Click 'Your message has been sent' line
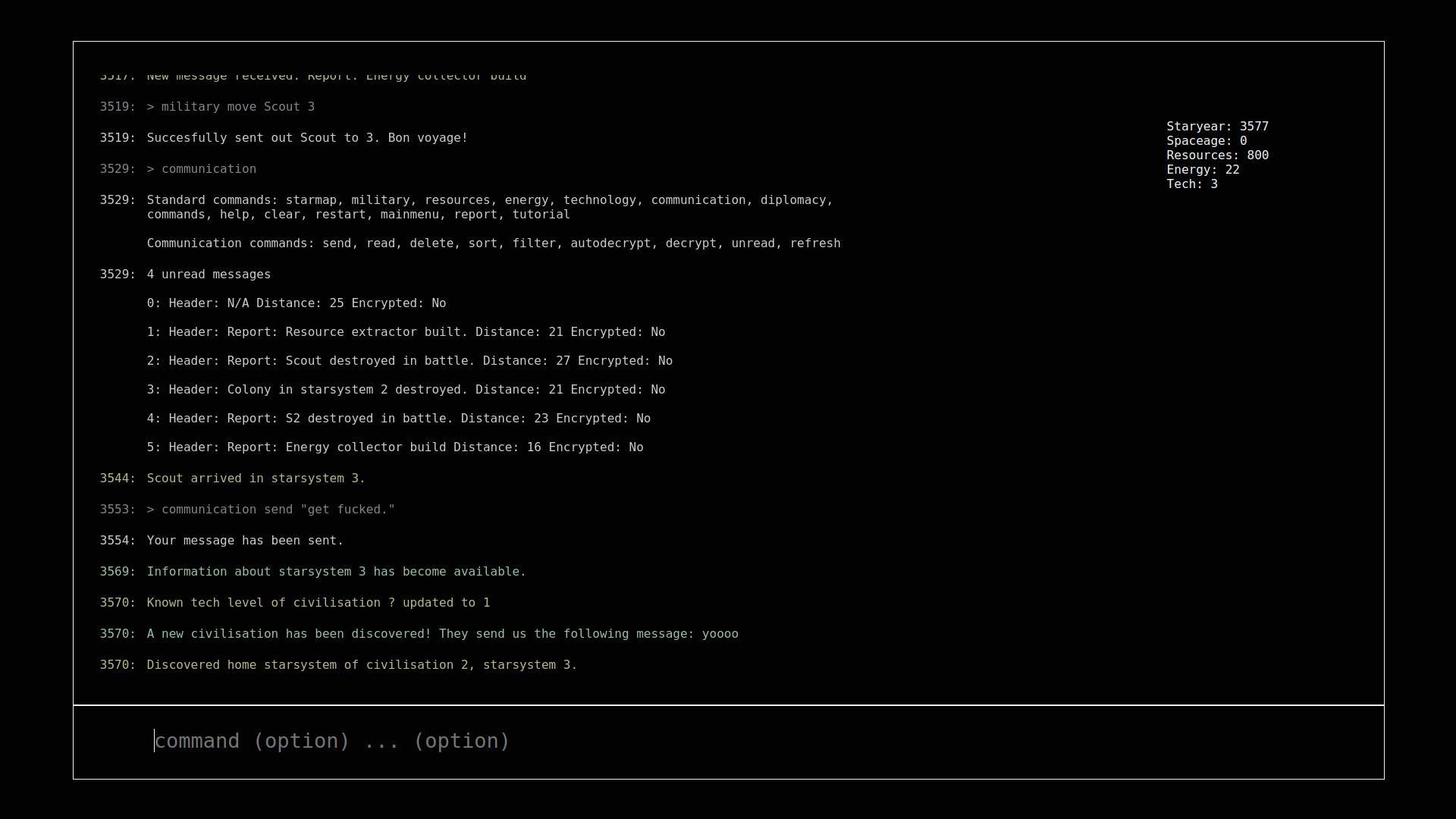Viewport: 1456px width, 819px height. (x=245, y=541)
